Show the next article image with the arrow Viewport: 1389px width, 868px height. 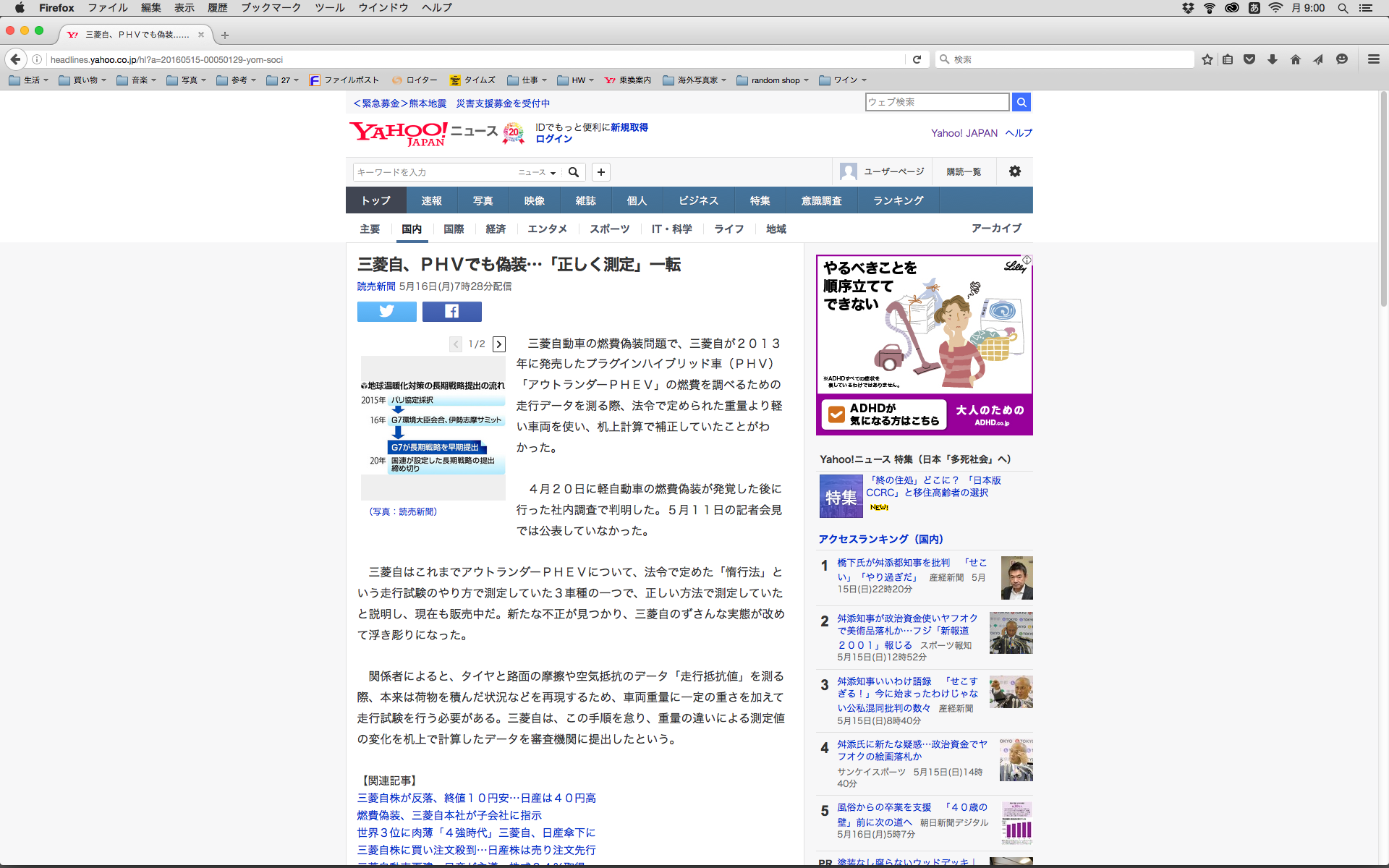499,344
